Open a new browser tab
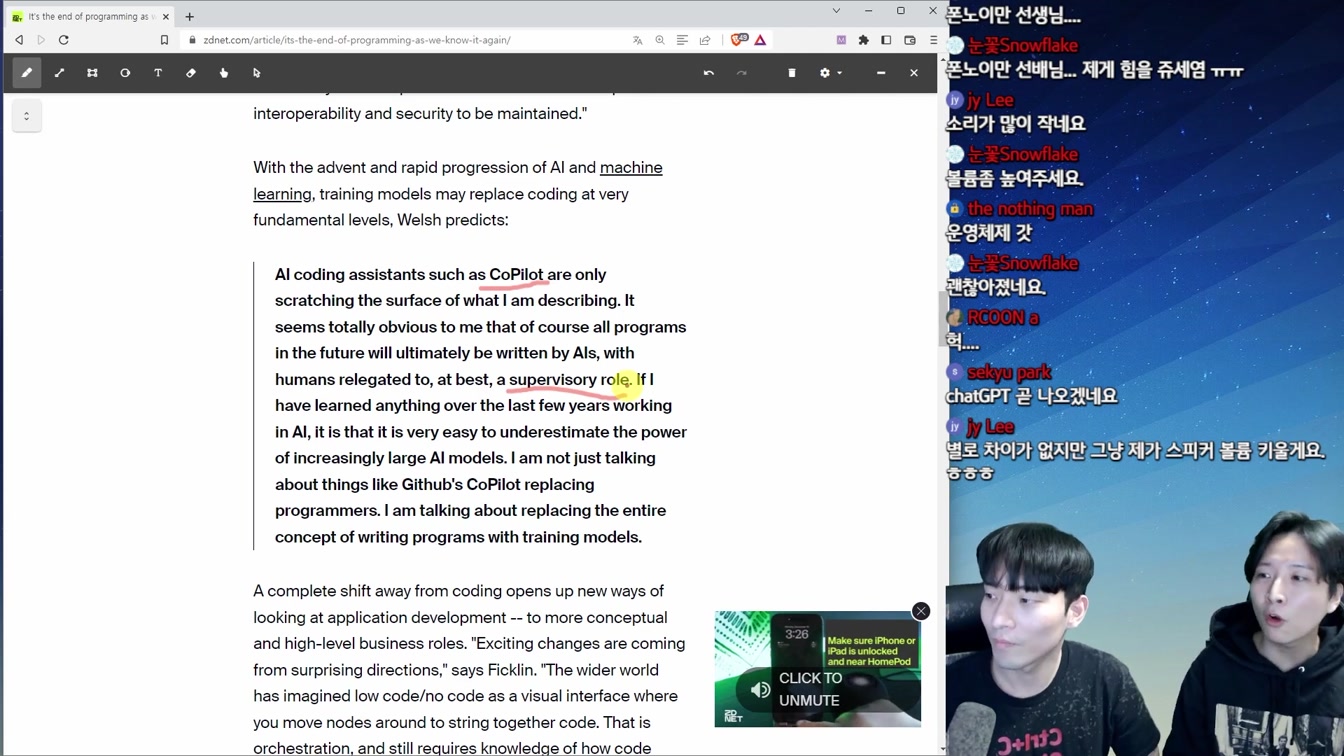 (x=190, y=16)
